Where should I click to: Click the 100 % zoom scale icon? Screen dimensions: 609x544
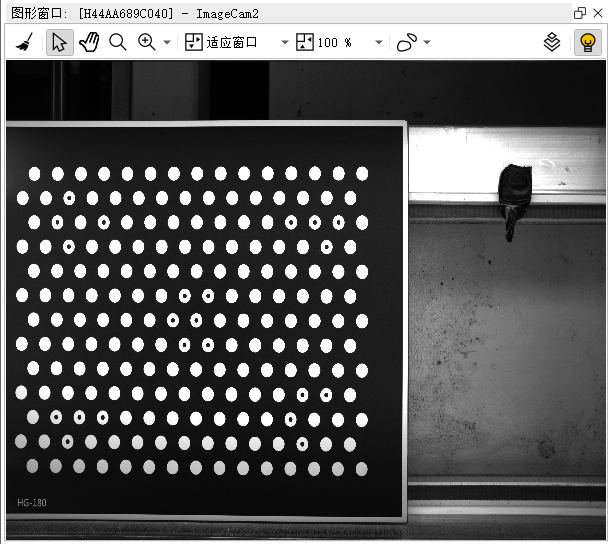[305, 42]
